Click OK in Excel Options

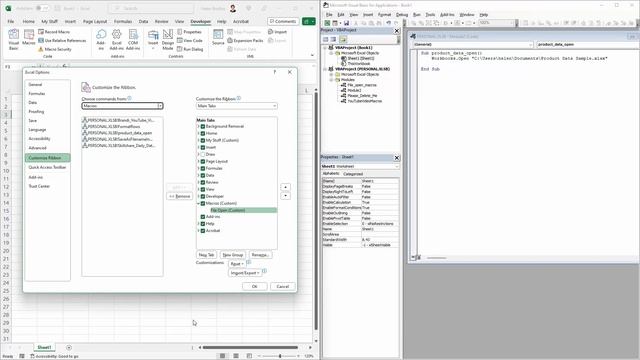[255, 287]
